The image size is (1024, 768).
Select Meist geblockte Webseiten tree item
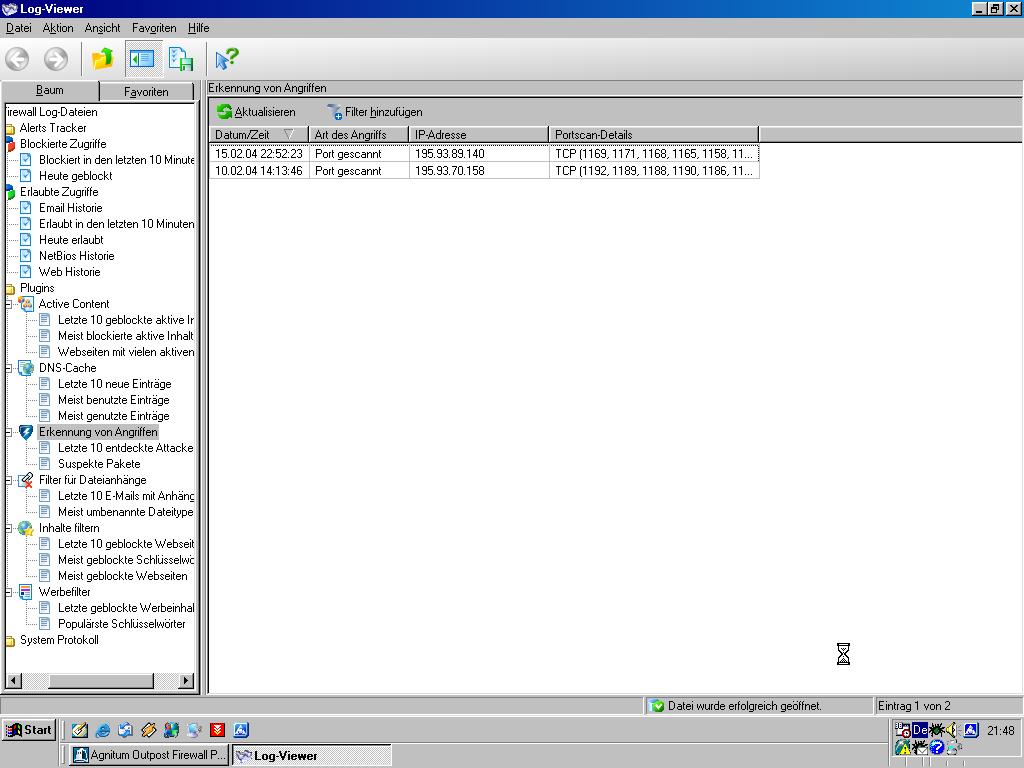(x=123, y=576)
